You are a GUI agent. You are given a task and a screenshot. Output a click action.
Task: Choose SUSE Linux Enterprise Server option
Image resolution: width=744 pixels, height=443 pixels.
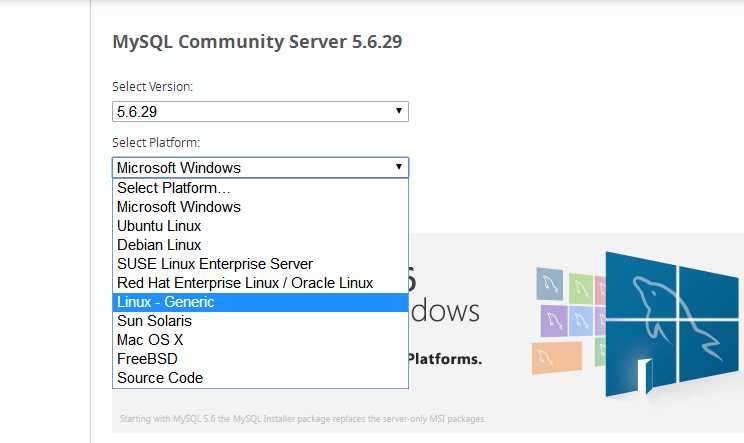pyautogui.click(x=260, y=264)
